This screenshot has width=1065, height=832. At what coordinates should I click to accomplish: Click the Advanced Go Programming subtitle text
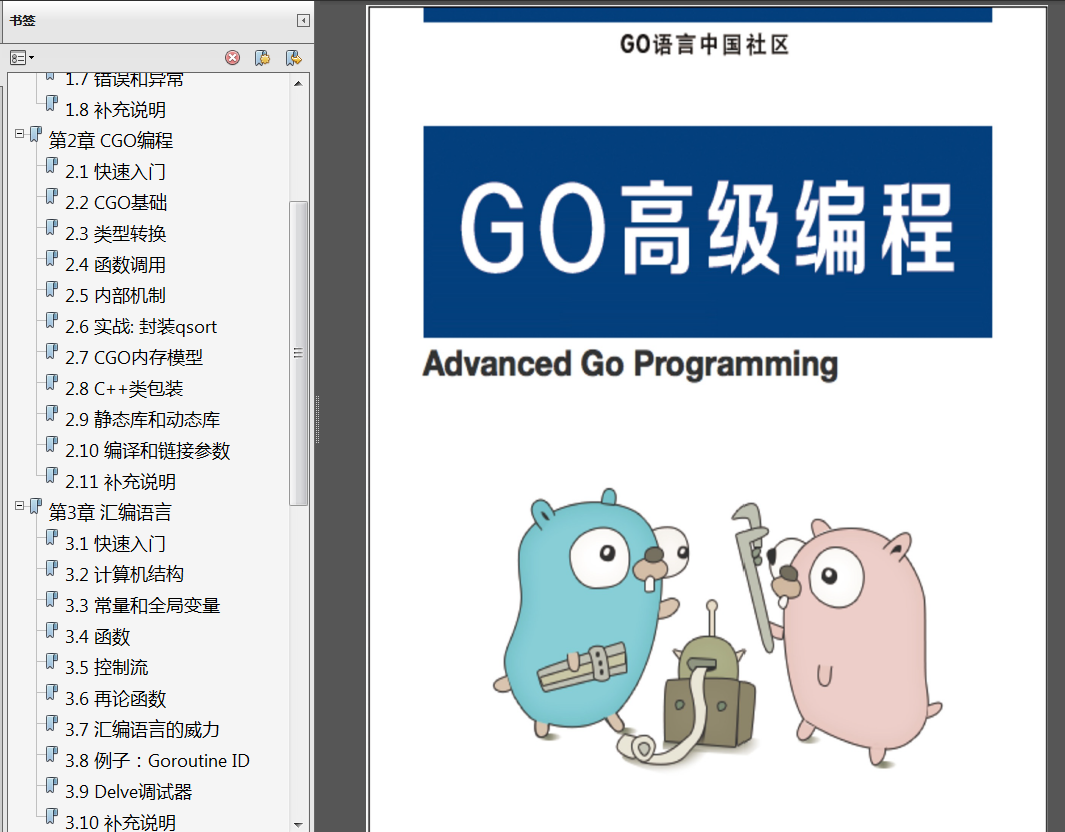[x=630, y=364]
